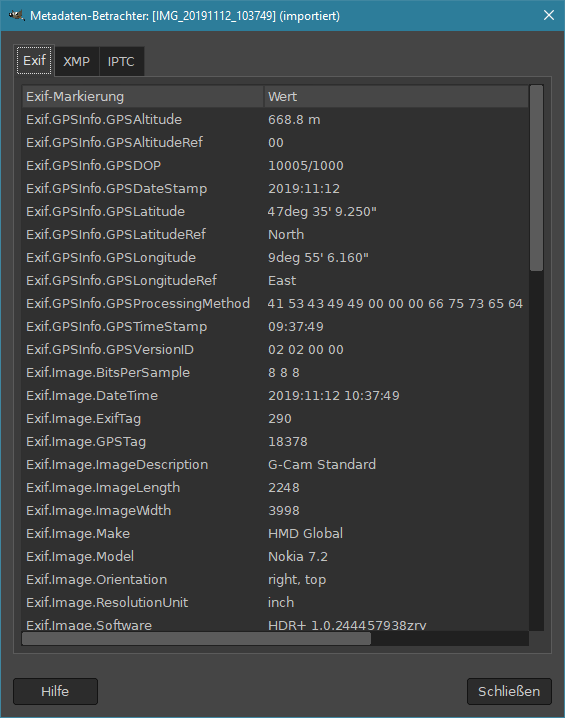Select the GPSLongitude row
565x718 pixels.
point(275,257)
